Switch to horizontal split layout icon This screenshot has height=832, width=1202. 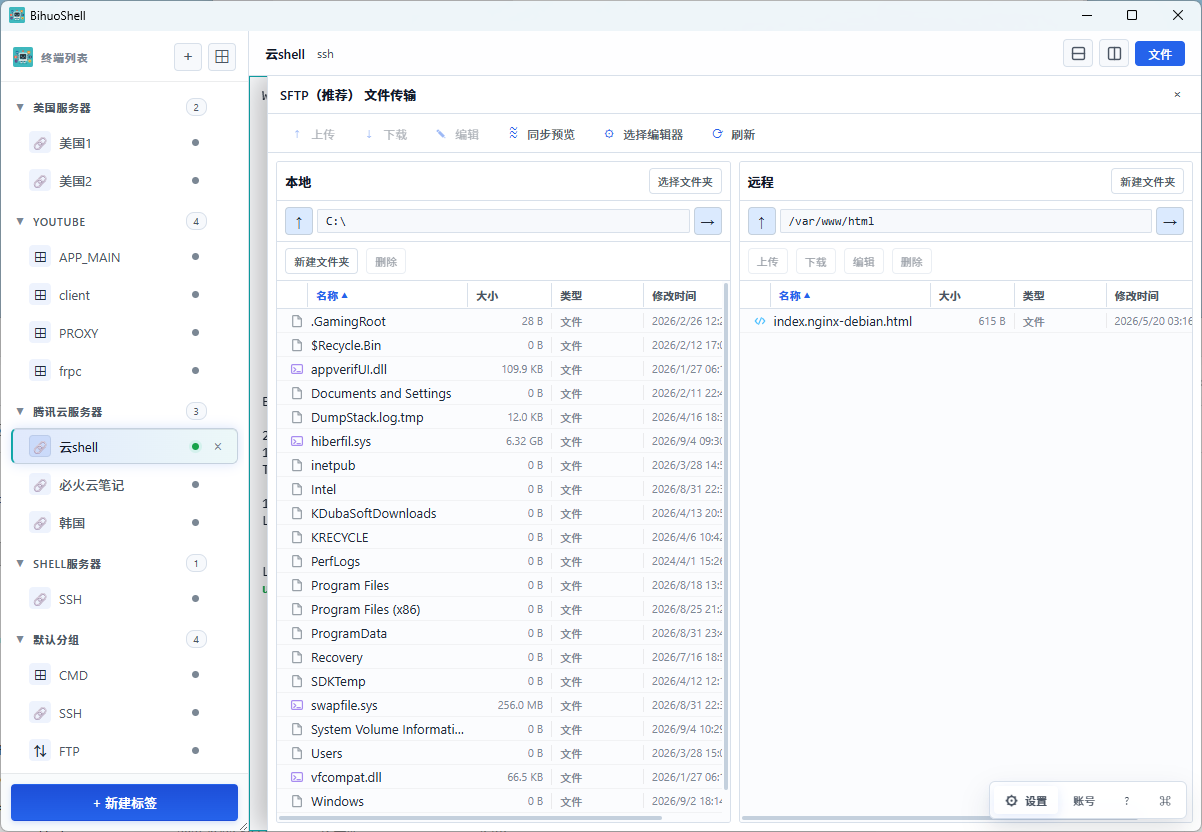(1078, 54)
